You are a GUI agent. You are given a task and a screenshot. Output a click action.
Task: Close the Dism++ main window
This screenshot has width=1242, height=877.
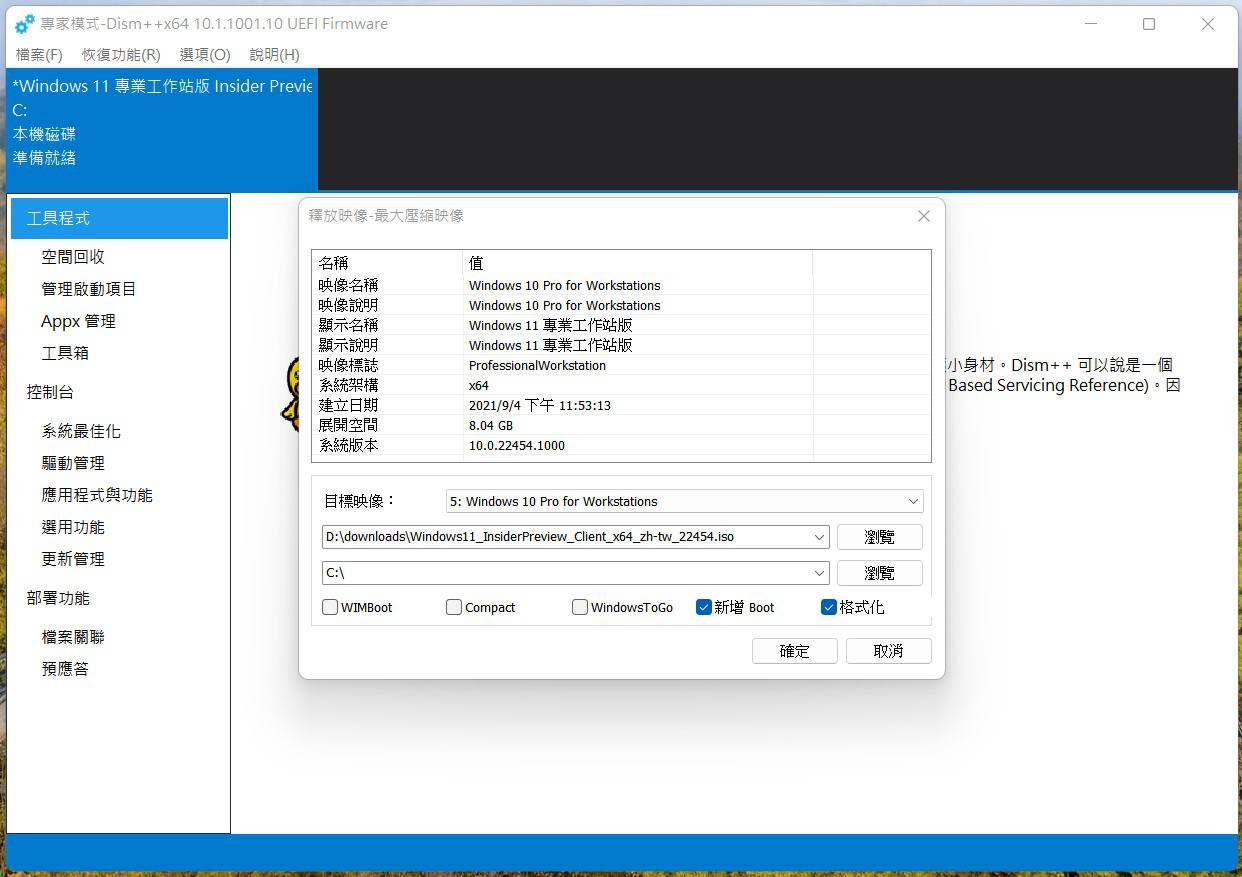click(x=1208, y=24)
